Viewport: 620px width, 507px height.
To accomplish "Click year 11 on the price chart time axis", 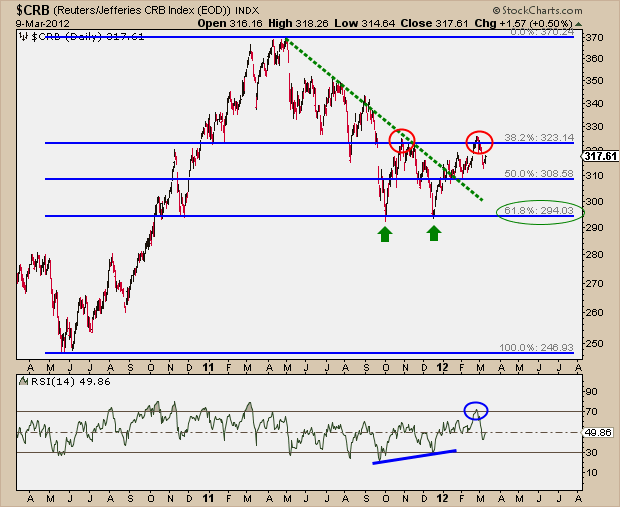I will [208, 368].
